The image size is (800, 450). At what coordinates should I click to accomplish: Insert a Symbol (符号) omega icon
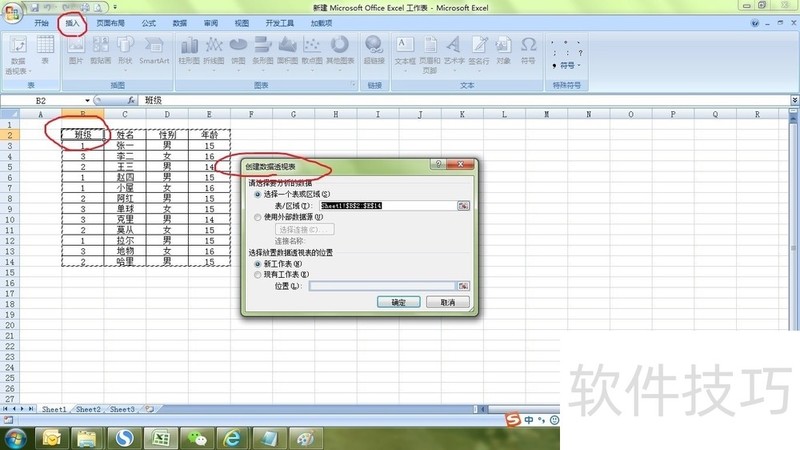point(528,50)
